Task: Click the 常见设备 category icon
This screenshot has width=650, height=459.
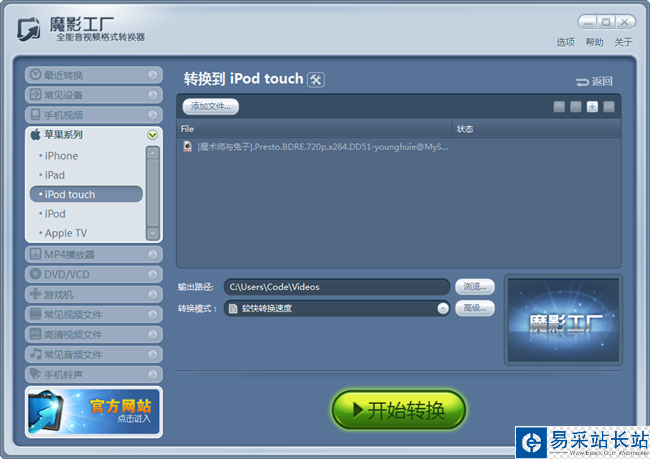Action: click(x=36, y=94)
